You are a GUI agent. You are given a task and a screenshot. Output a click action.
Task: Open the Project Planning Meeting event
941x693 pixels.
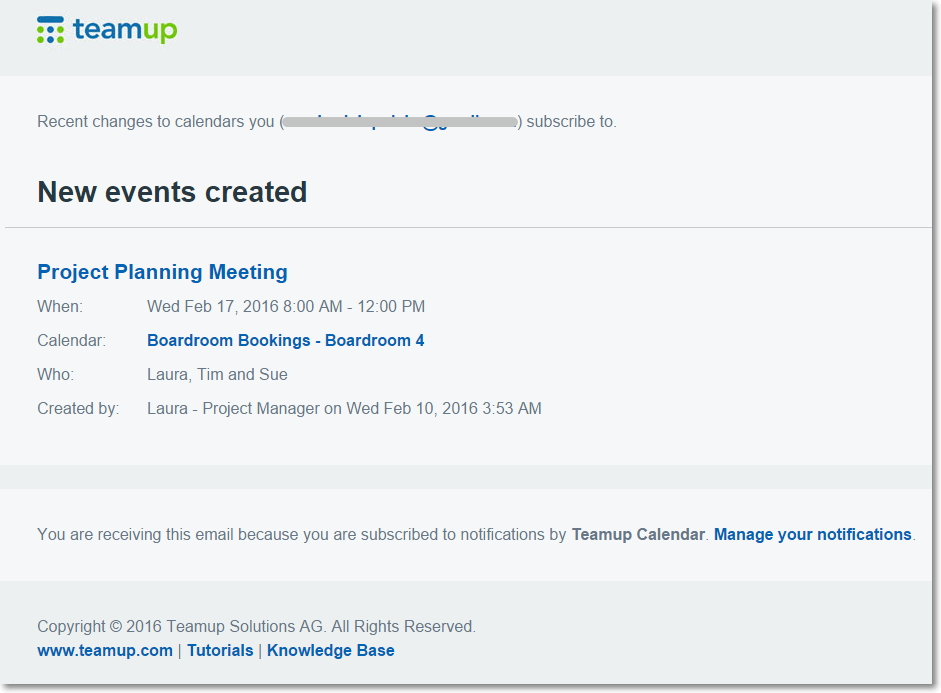click(163, 272)
